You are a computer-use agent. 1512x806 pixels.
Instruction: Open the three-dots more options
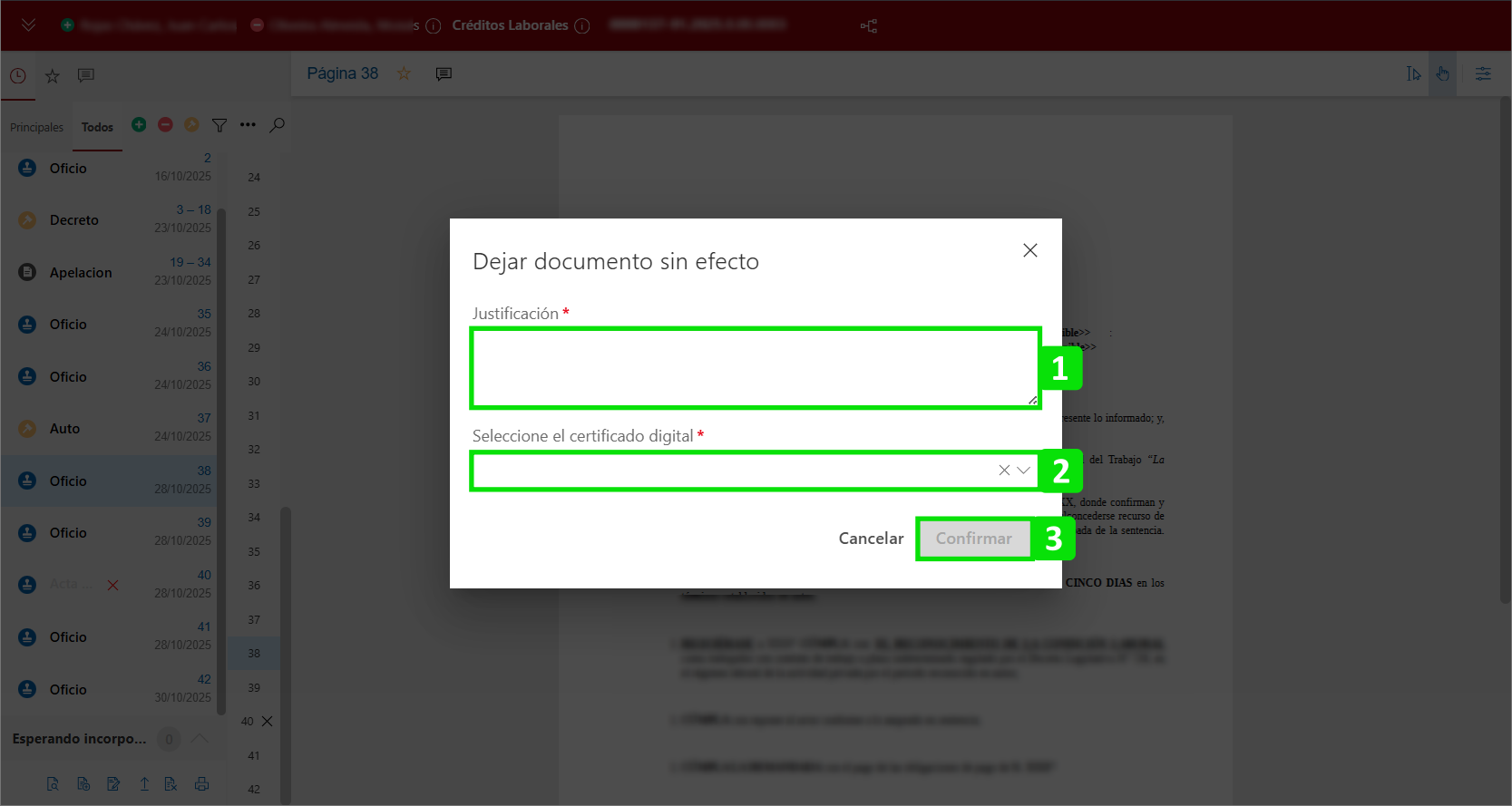point(248,125)
